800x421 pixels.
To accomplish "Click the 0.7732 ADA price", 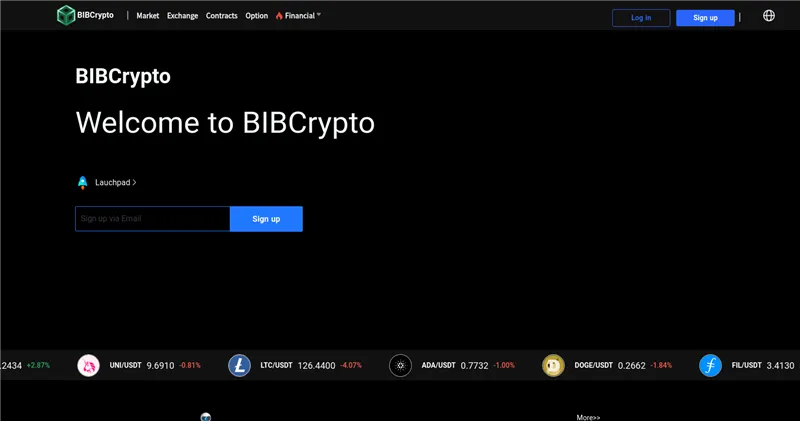I will (474, 366).
